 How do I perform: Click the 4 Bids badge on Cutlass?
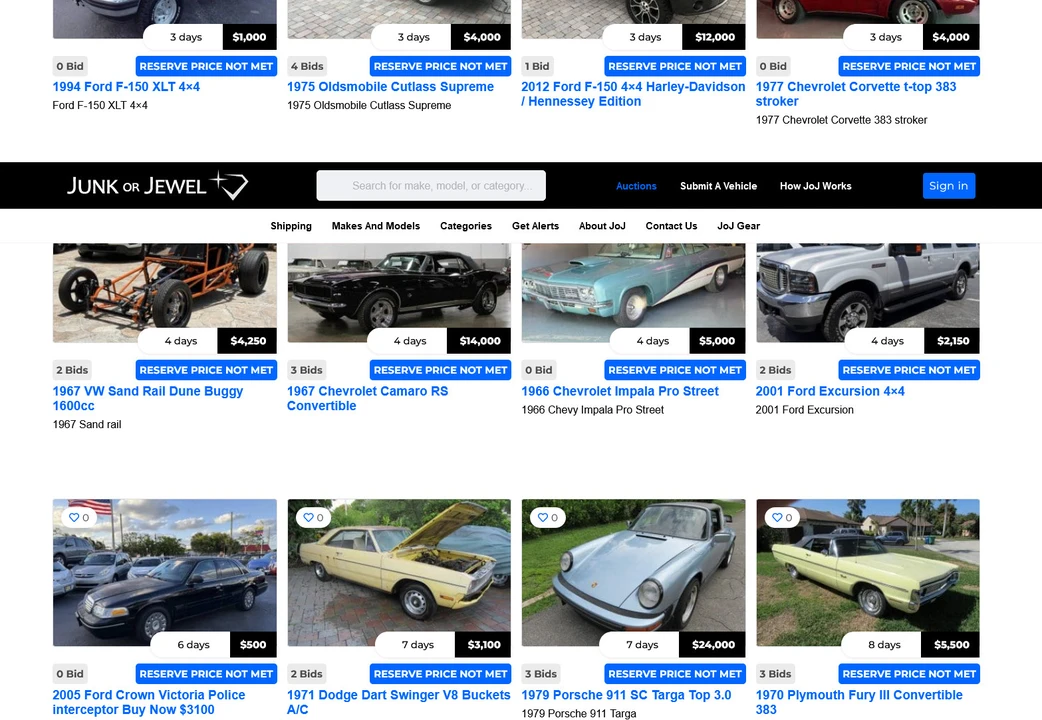click(307, 66)
